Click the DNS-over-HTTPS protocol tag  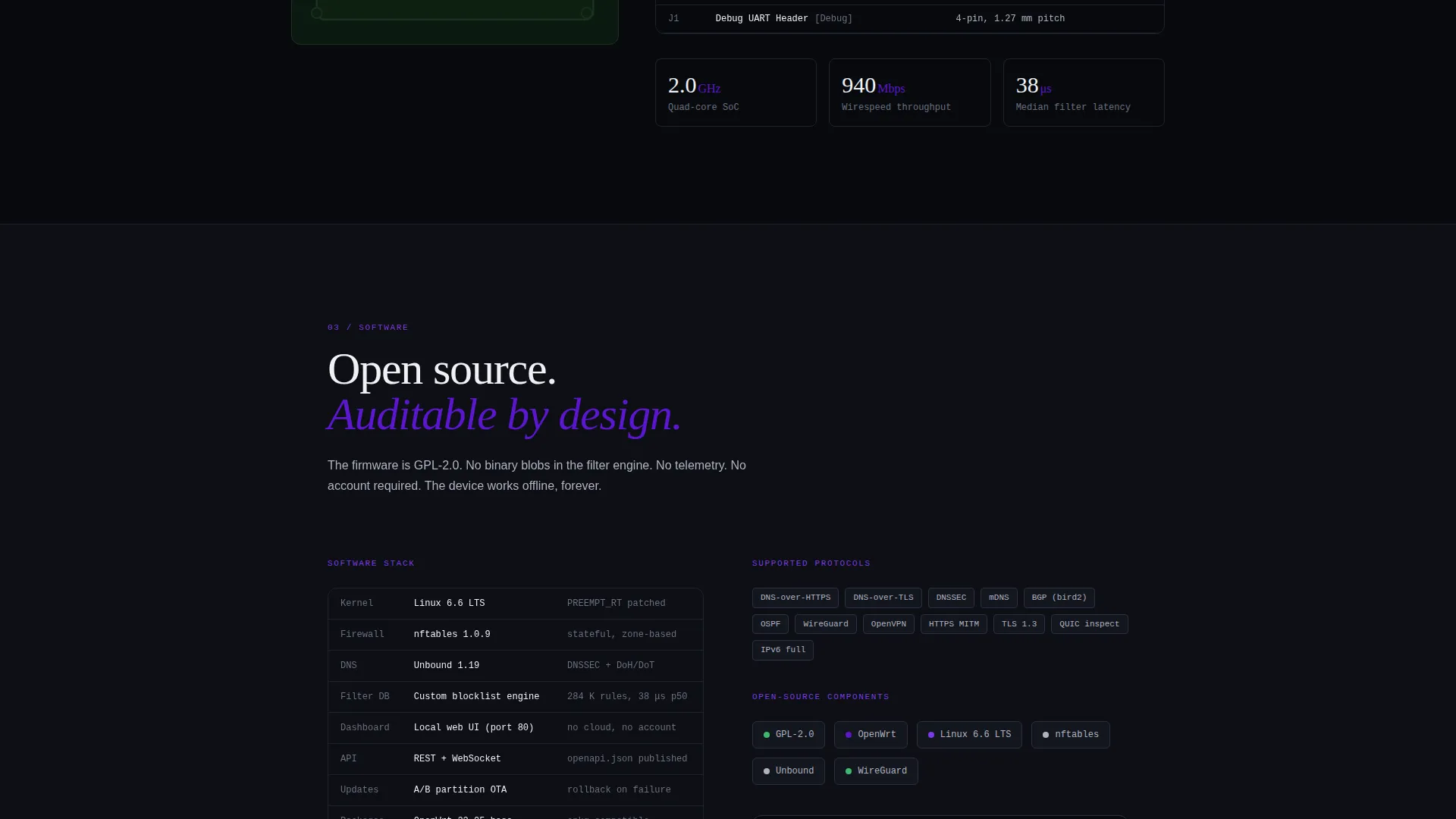pyautogui.click(x=795, y=598)
